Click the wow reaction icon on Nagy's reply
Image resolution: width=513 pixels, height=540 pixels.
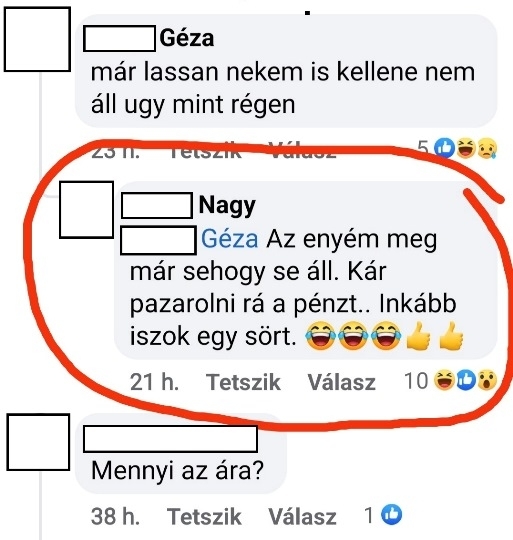pos(486,380)
